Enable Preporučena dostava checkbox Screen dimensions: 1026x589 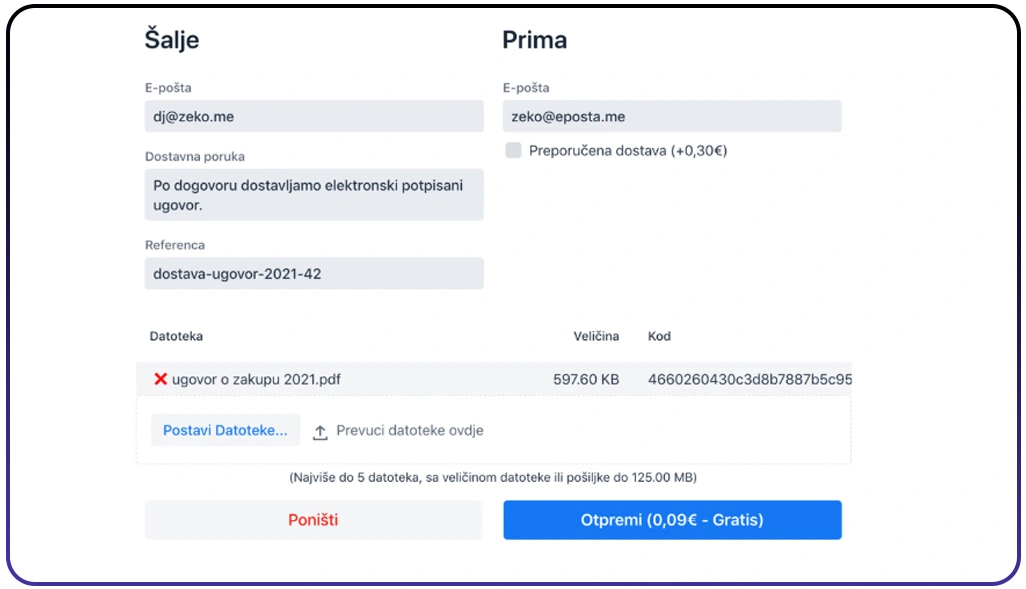coord(513,151)
